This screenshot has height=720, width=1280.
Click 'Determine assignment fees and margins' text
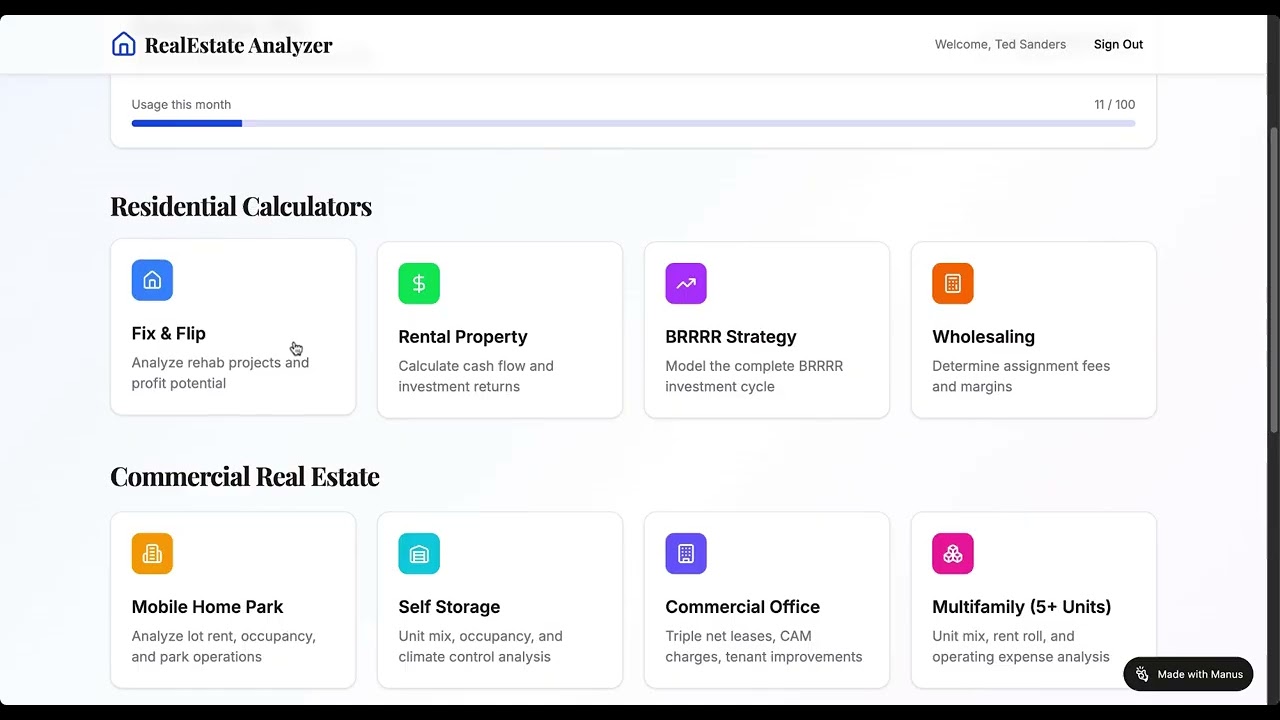[1021, 376]
